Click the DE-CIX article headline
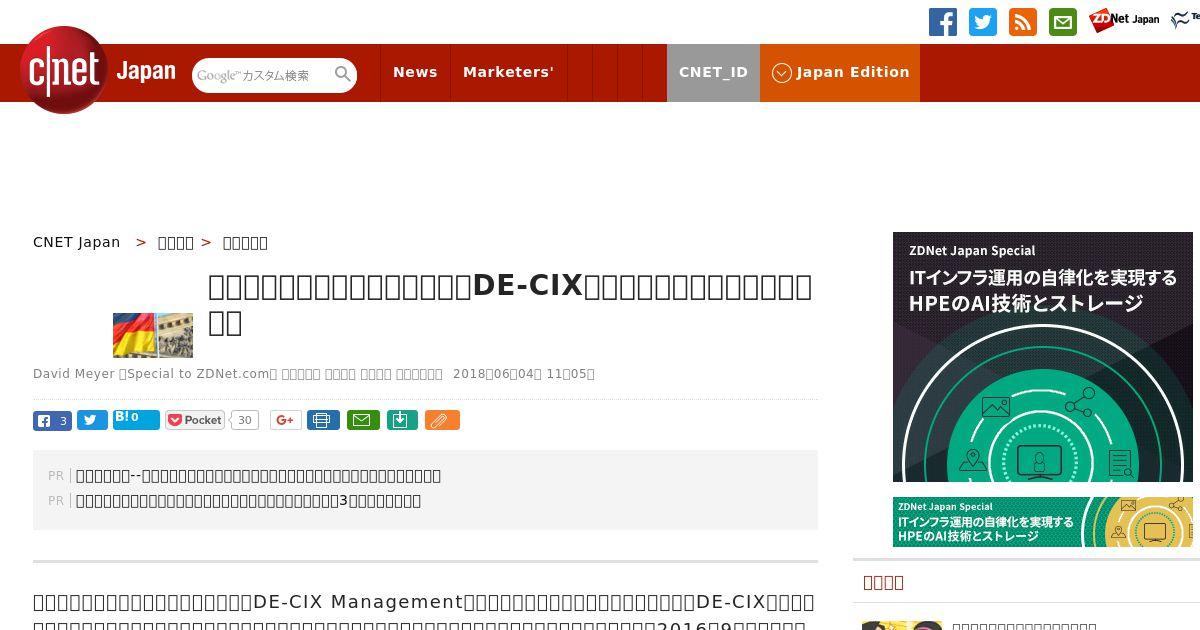This screenshot has width=1200, height=630. (510, 303)
